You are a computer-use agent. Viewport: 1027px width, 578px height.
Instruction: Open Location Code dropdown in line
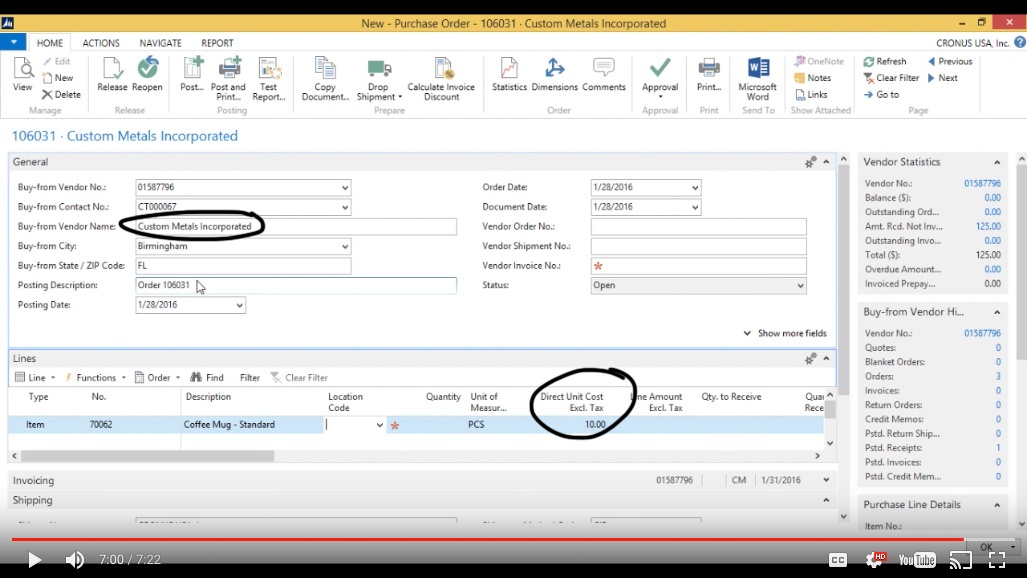click(x=379, y=425)
